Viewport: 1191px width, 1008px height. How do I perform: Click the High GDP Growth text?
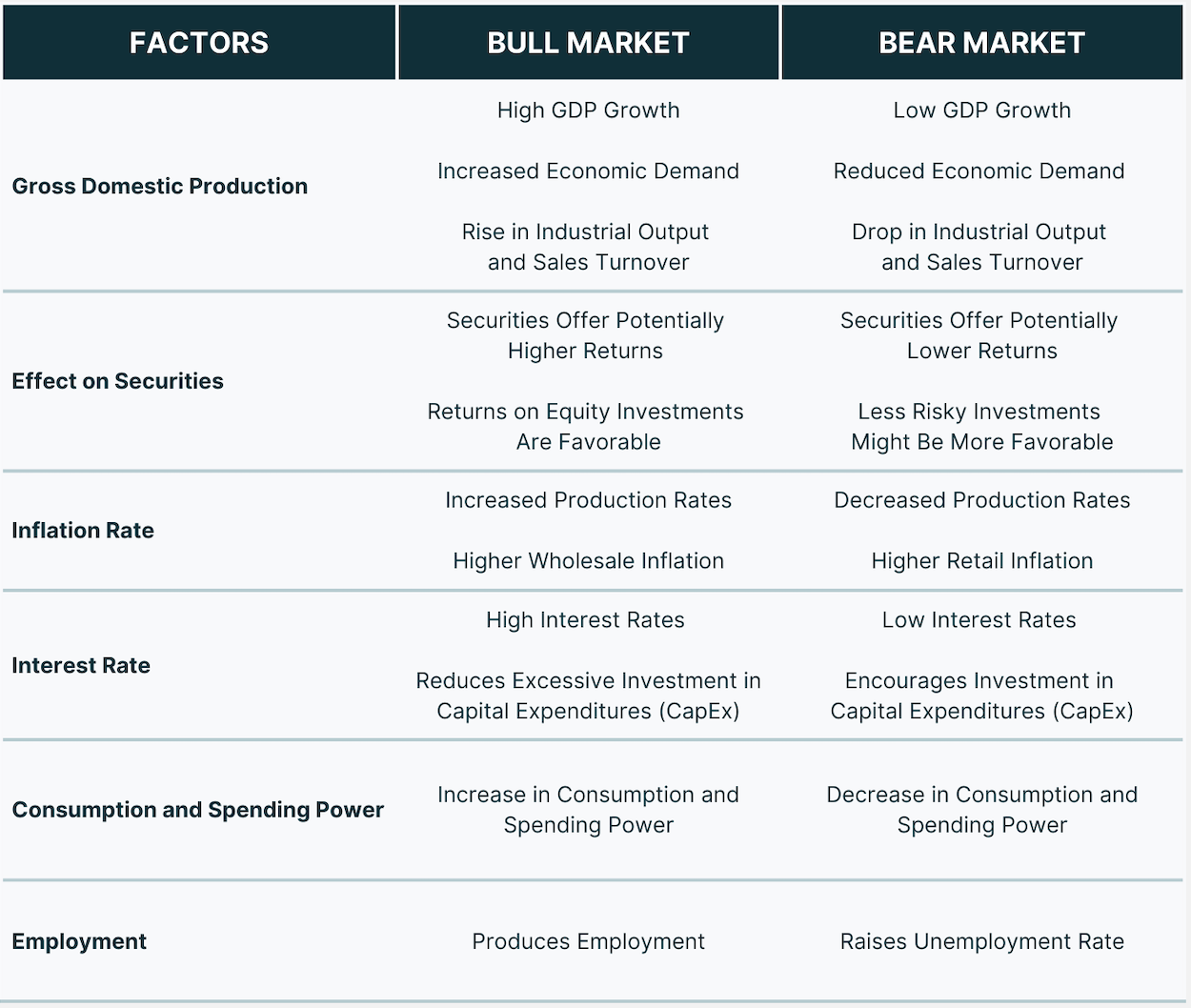coord(589,111)
